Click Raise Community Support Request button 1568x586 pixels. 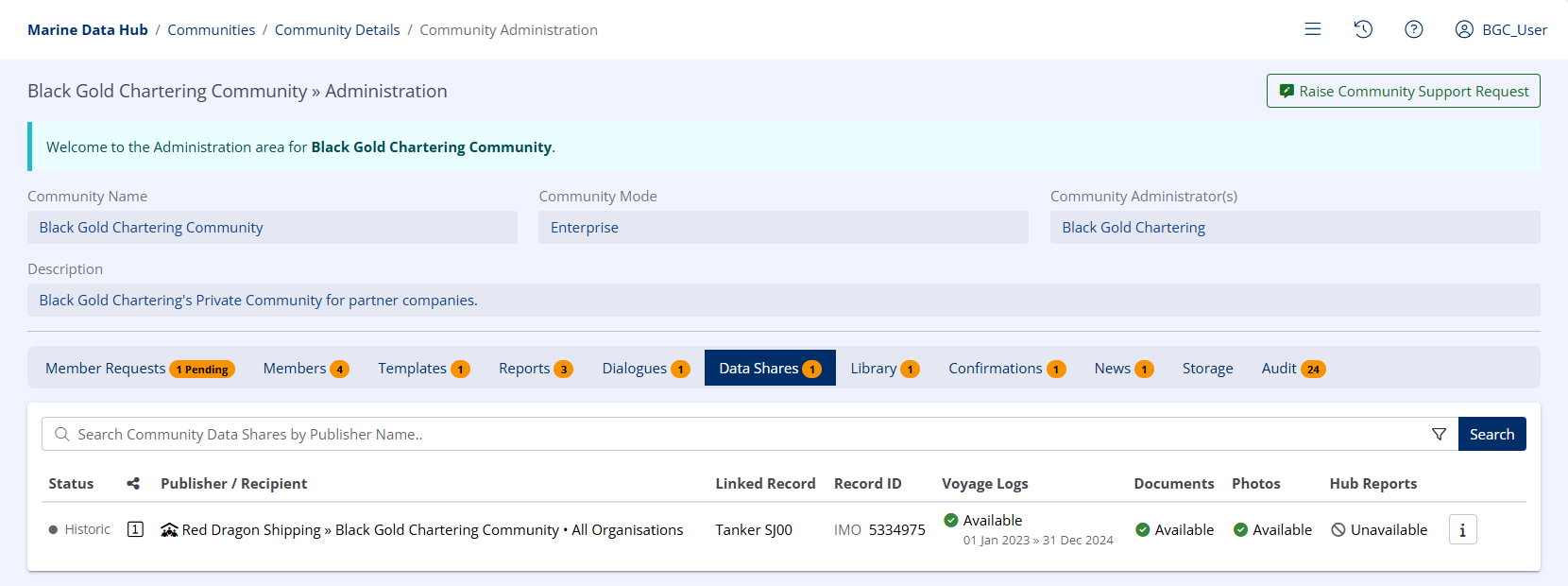click(x=1403, y=91)
